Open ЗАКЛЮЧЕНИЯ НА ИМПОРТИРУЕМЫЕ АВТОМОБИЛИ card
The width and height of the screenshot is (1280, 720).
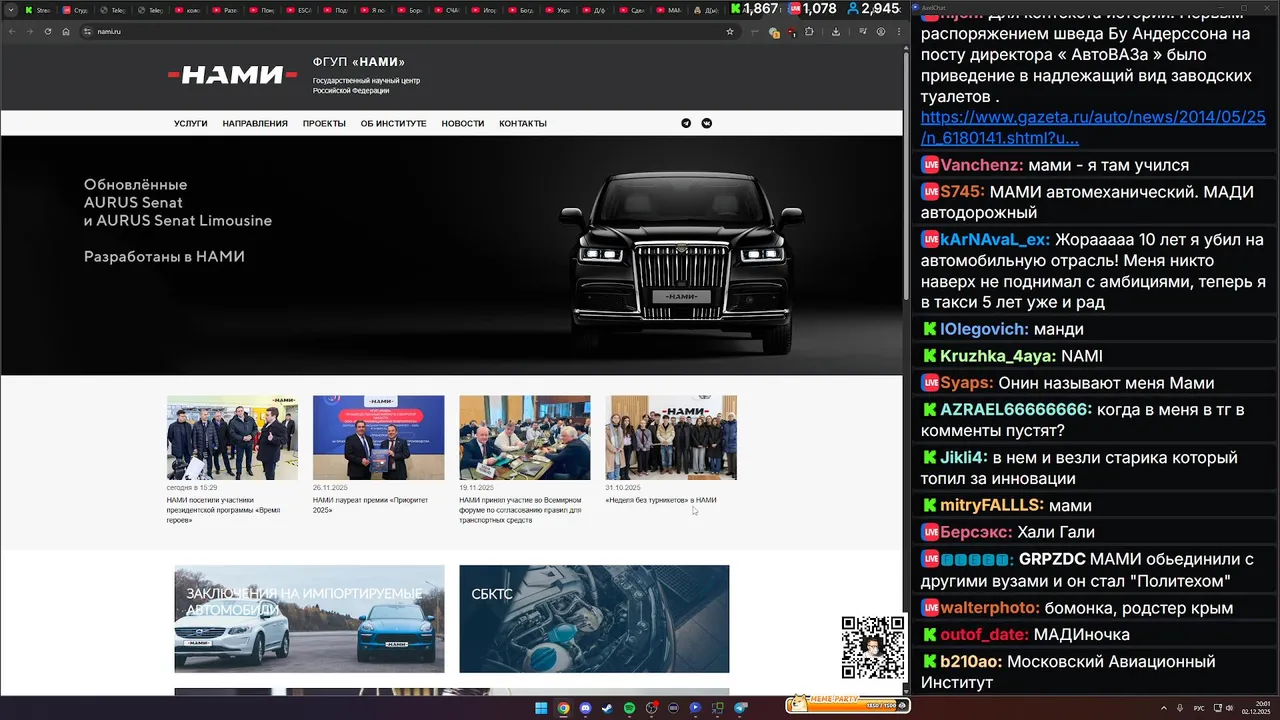(x=309, y=619)
